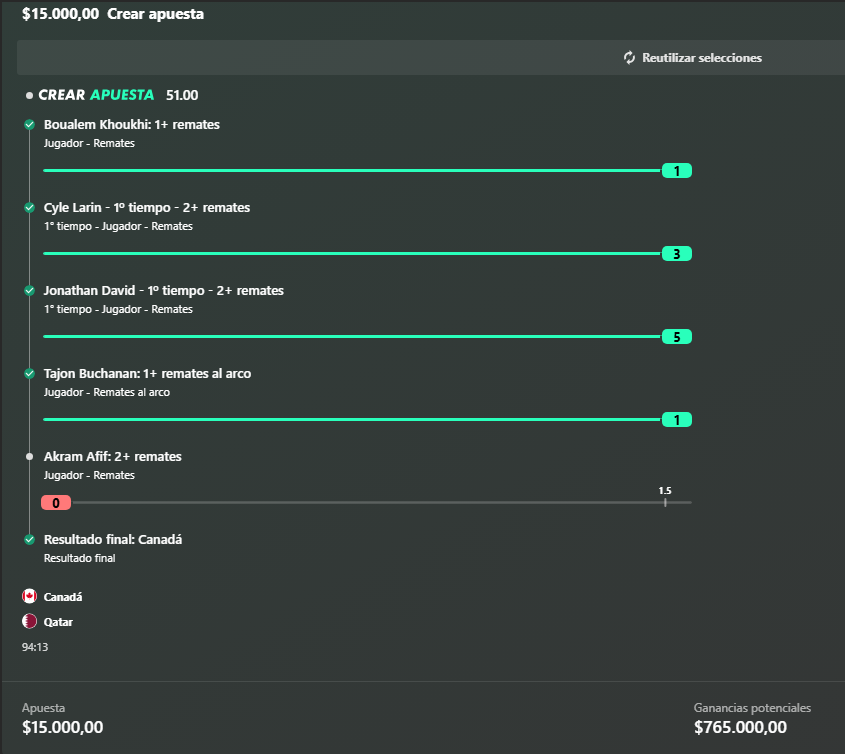Click 'Cyle Larin - 1º tiempo - 2+ remates'
This screenshot has height=754, width=845.
(x=147, y=207)
